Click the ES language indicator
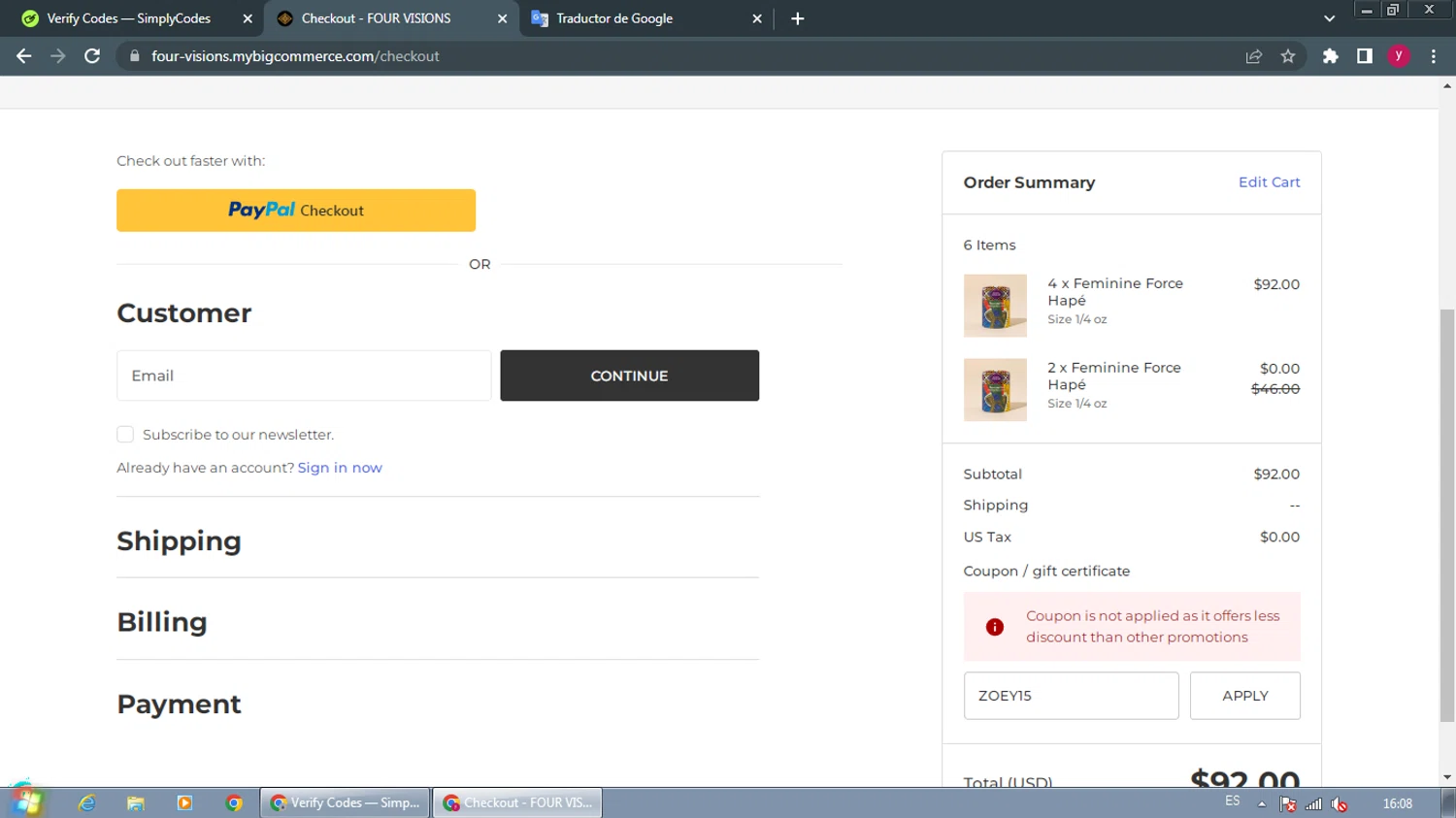Screen dimensions: 1456x818 (1233, 802)
